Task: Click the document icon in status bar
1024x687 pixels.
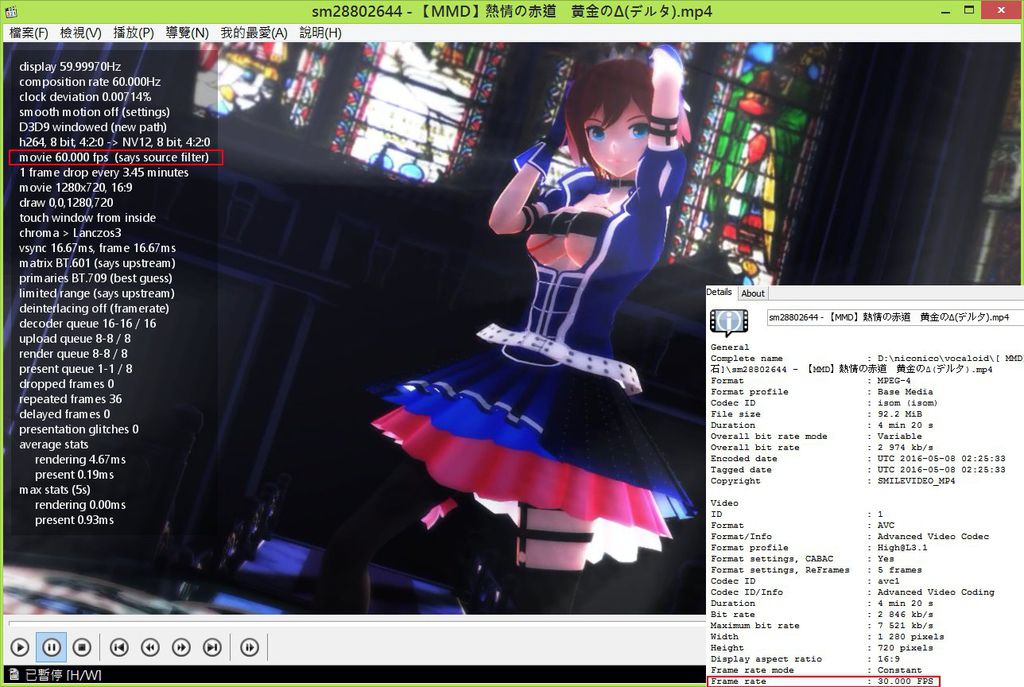Action: pos(13,674)
